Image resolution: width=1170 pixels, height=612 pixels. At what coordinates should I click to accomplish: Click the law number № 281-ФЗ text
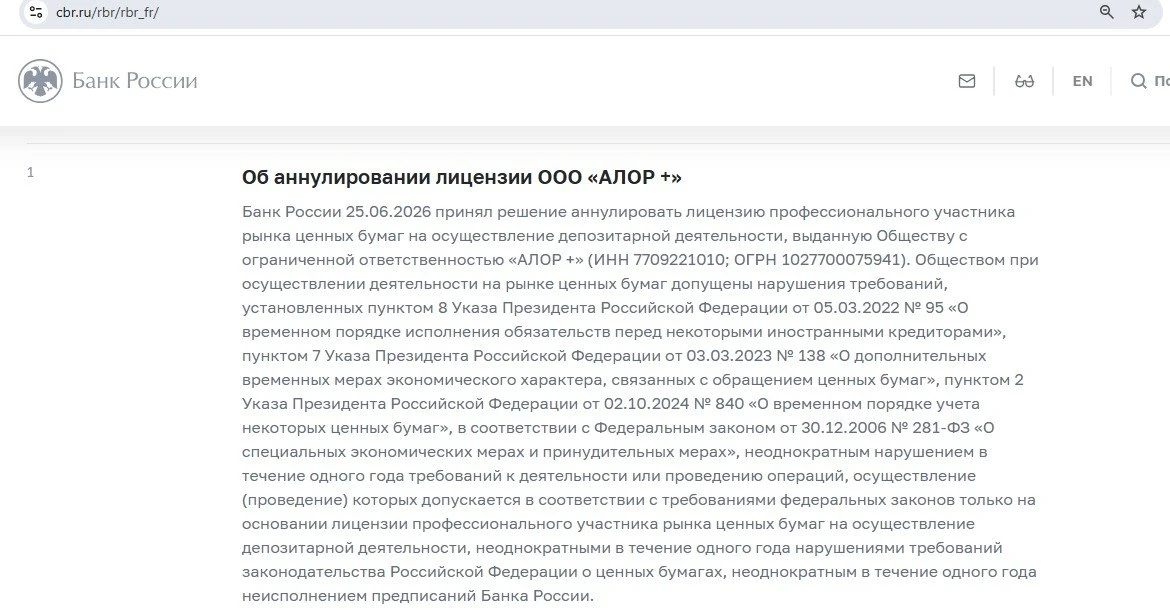930,428
